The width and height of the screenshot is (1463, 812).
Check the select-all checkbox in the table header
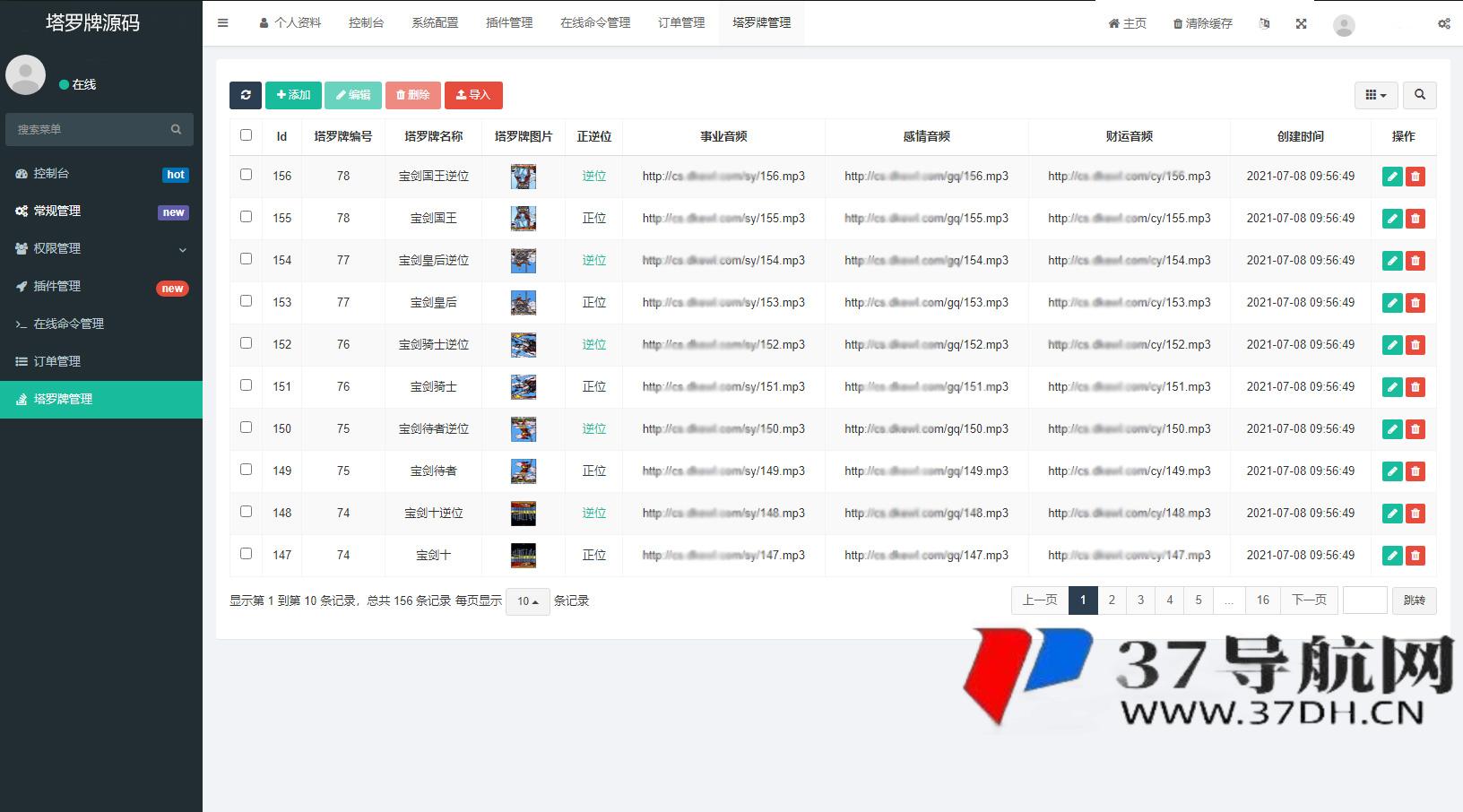tap(246, 134)
